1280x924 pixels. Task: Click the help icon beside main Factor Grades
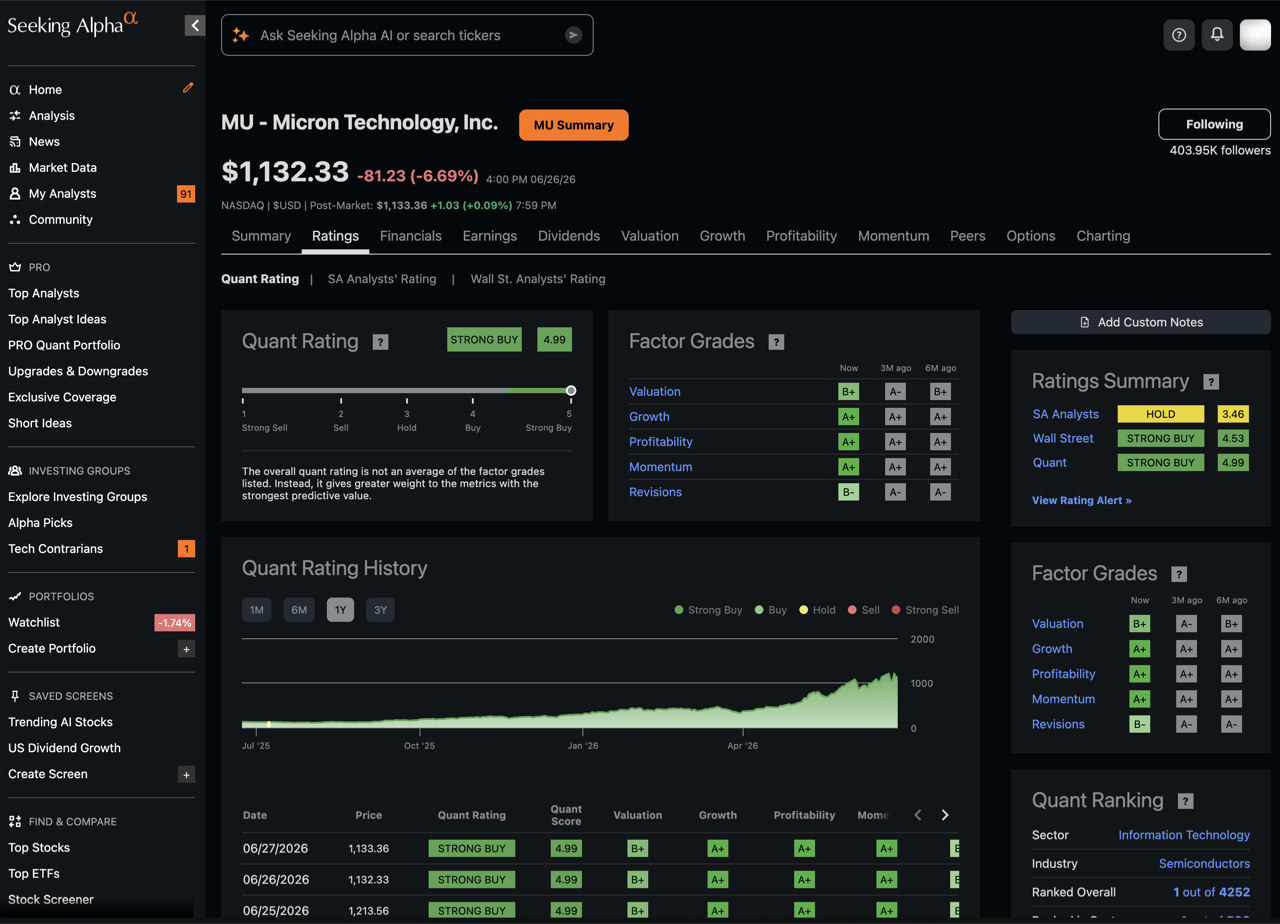point(776,342)
